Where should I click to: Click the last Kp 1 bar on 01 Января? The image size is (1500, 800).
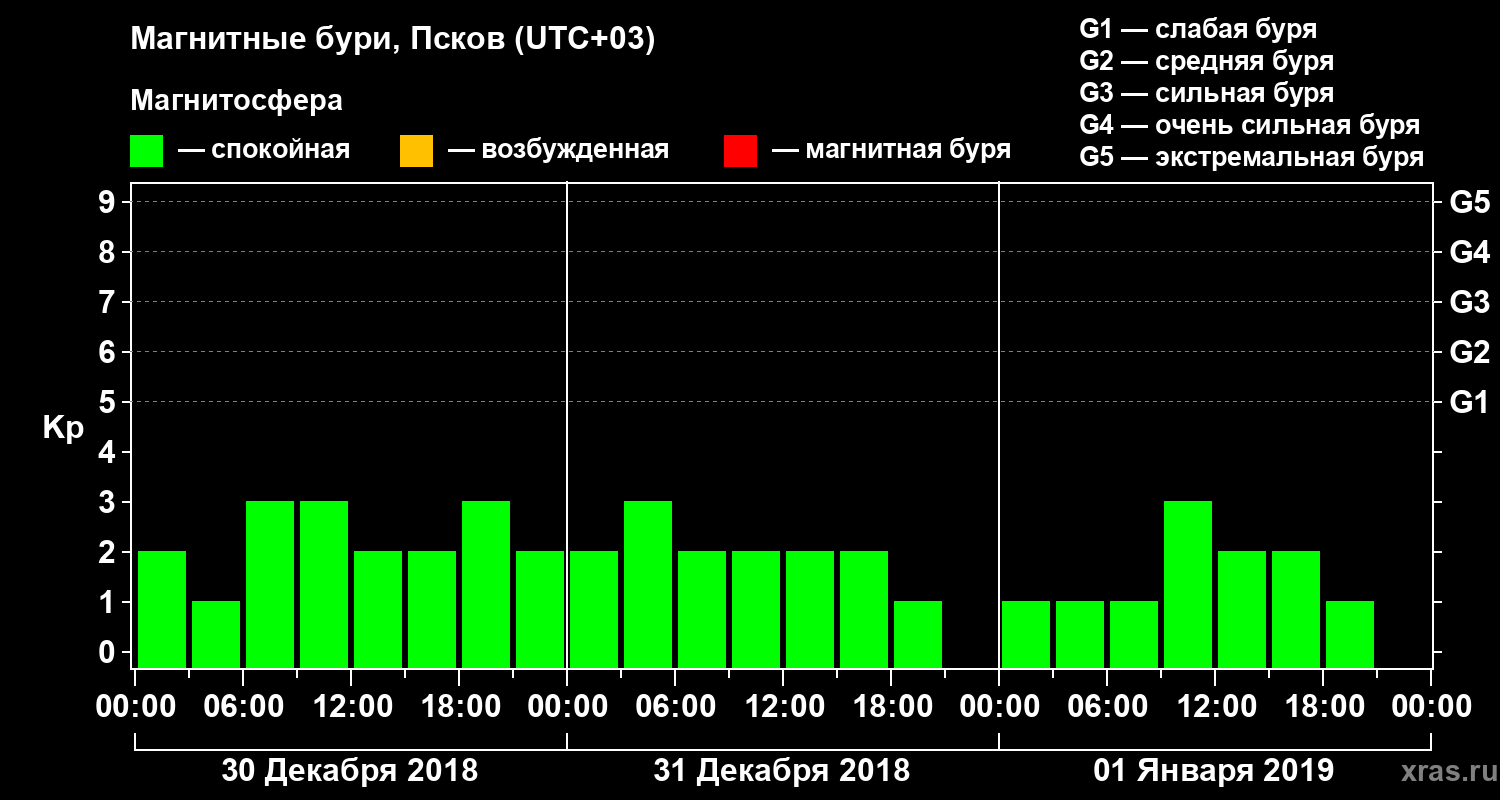click(1350, 634)
